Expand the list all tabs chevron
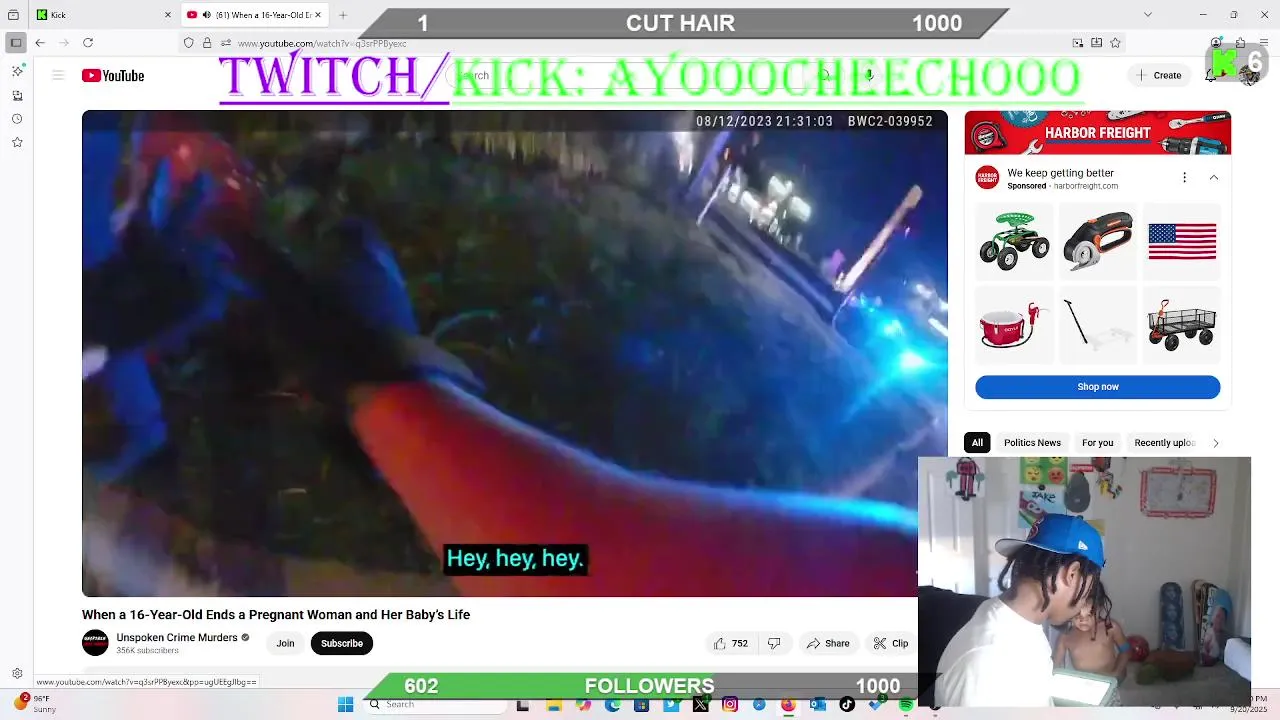The width and height of the screenshot is (1280, 720). tap(1148, 15)
